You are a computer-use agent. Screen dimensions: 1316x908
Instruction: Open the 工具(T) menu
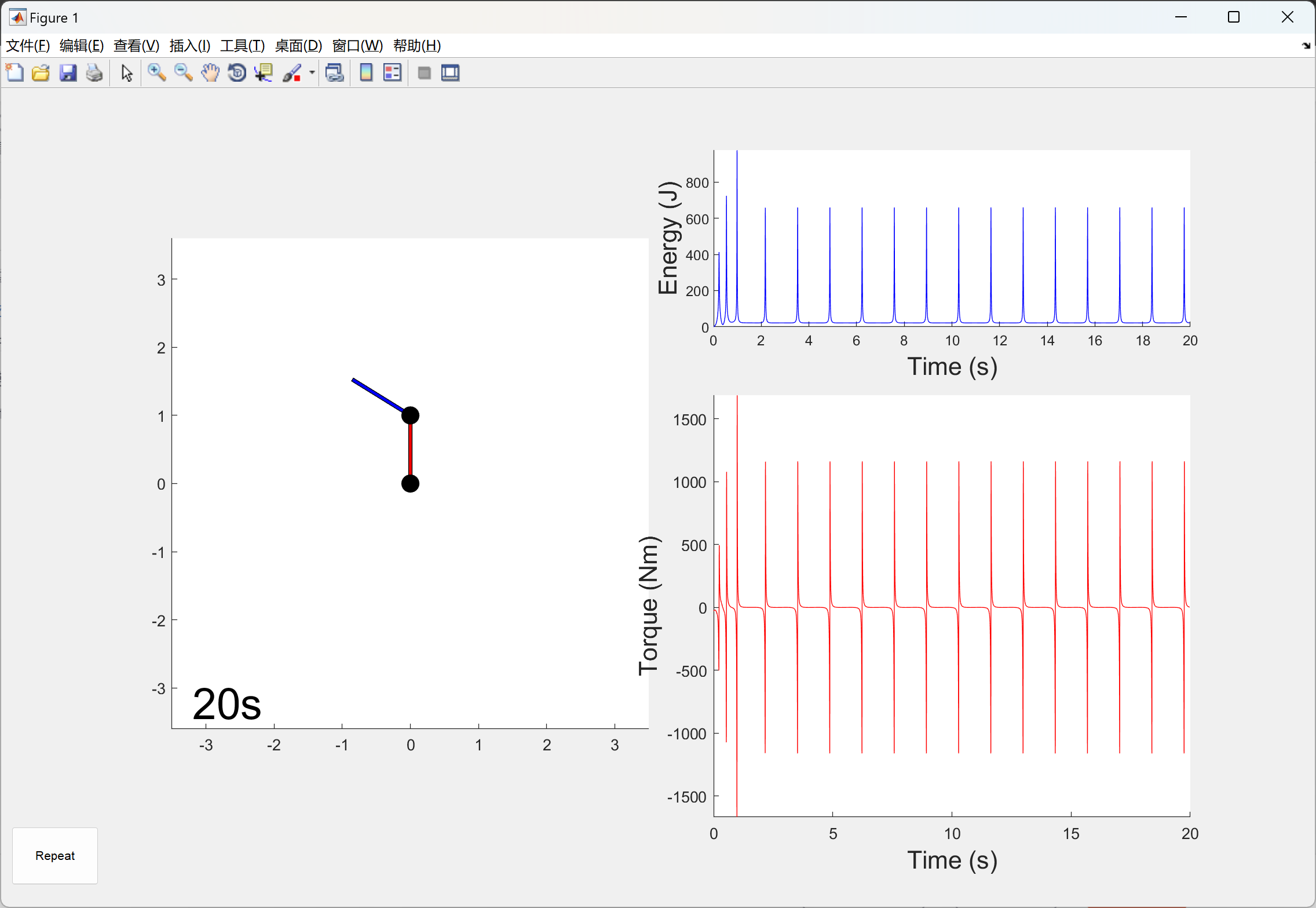[x=242, y=46]
